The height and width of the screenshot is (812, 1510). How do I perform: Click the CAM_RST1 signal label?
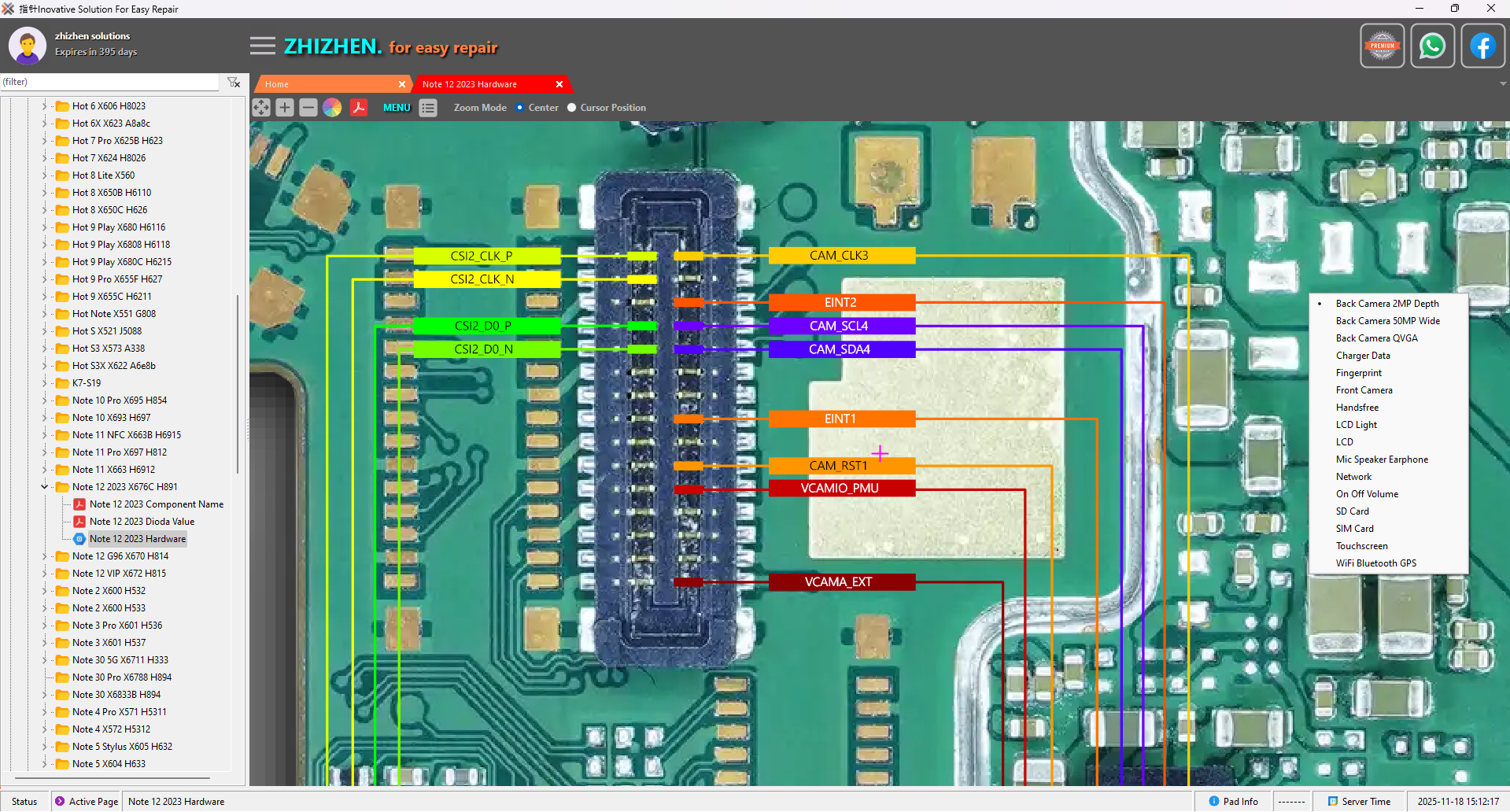click(x=842, y=466)
